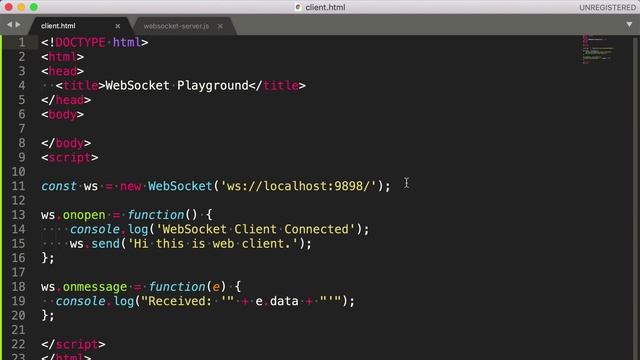This screenshot has height=360, width=640.
Task: Close the websocket-server.js tab
Action: [220, 26]
